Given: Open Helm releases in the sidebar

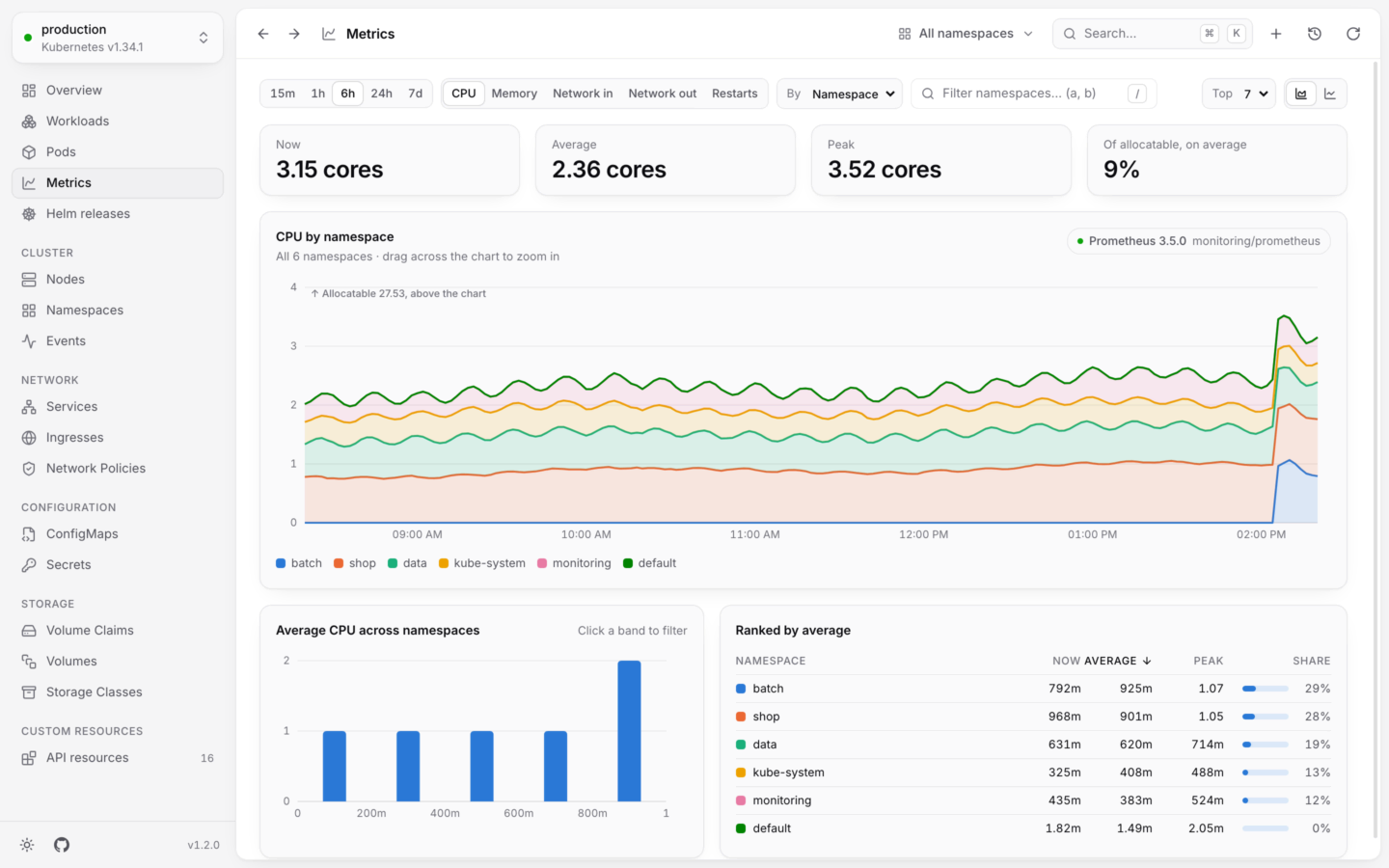Looking at the screenshot, I should pyautogui.click(x=118, y=214).
